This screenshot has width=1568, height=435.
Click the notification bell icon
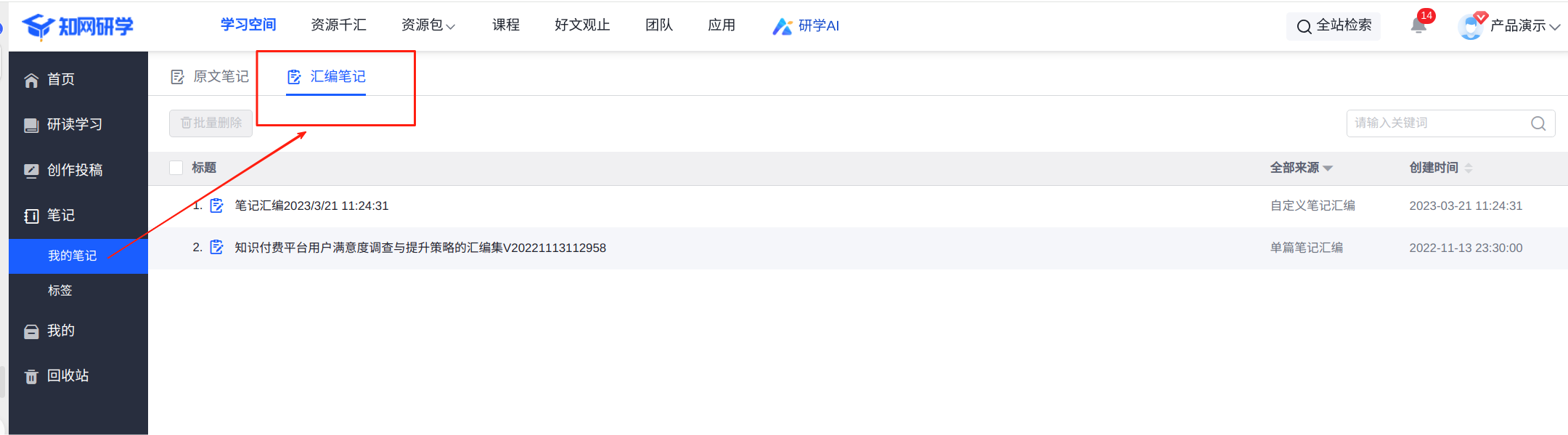coord(1418,26)
